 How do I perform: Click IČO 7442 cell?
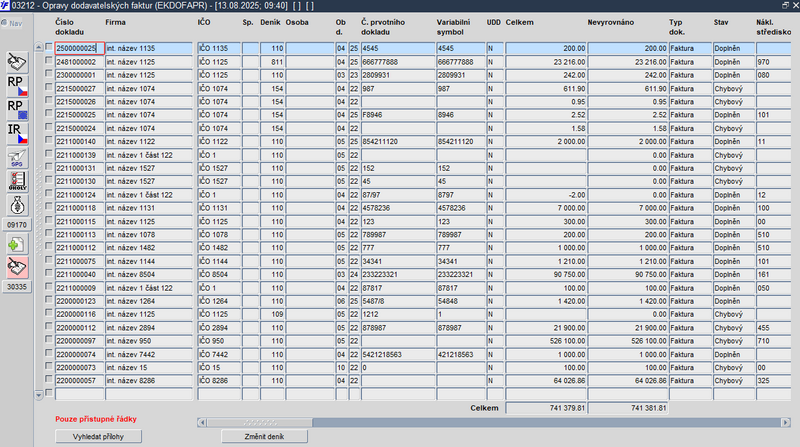(x=219, y=354)
